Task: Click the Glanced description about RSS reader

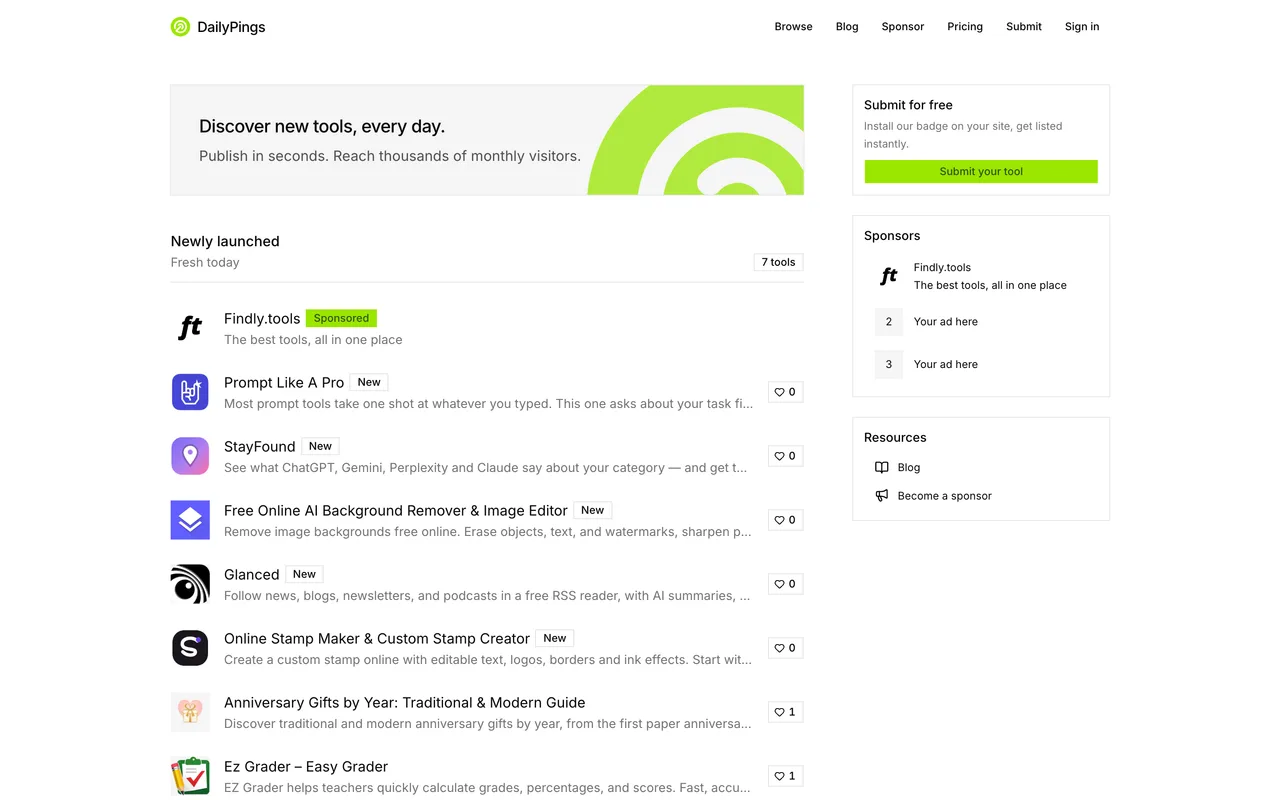Action: point(487,595)
